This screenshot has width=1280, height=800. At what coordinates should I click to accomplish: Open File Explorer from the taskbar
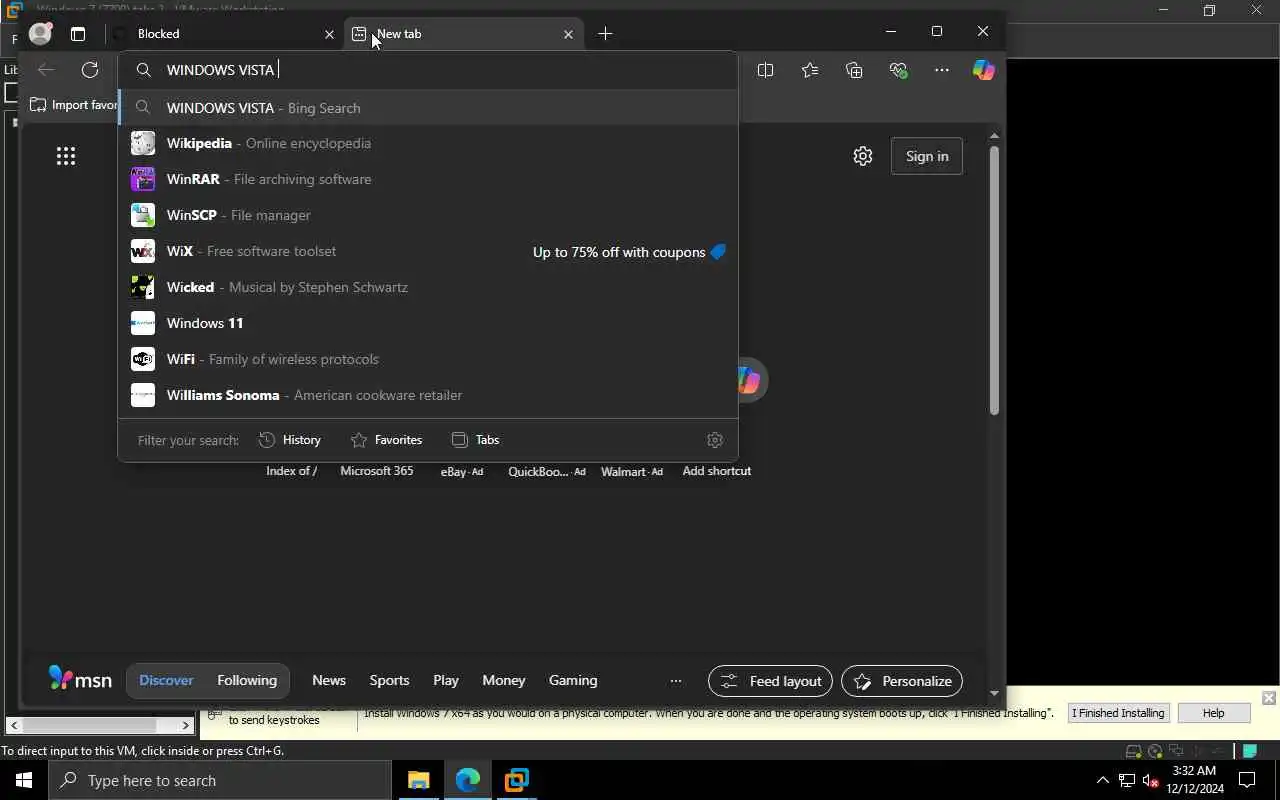418,780
